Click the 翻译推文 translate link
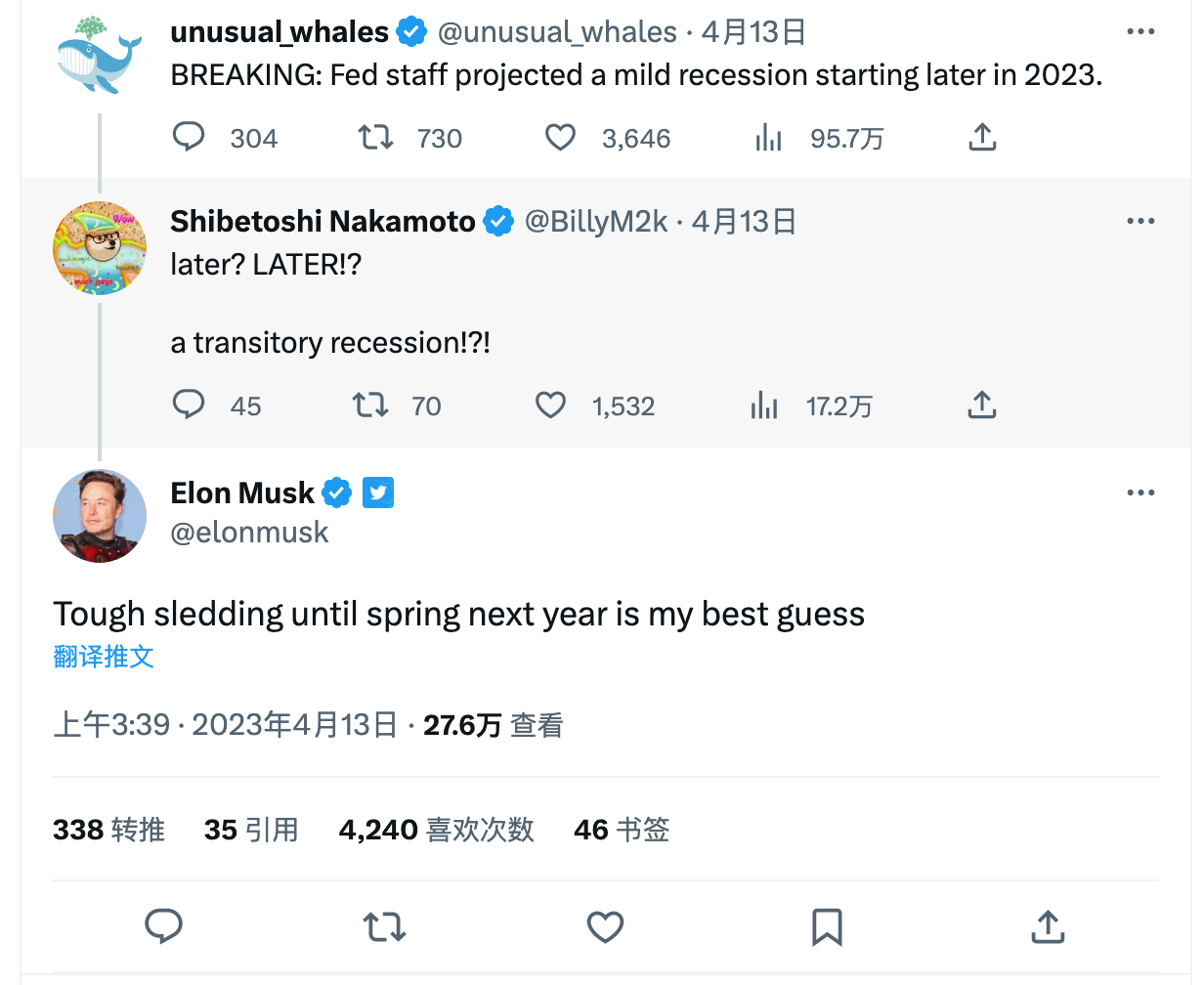1204x985 pixels. 104,657
